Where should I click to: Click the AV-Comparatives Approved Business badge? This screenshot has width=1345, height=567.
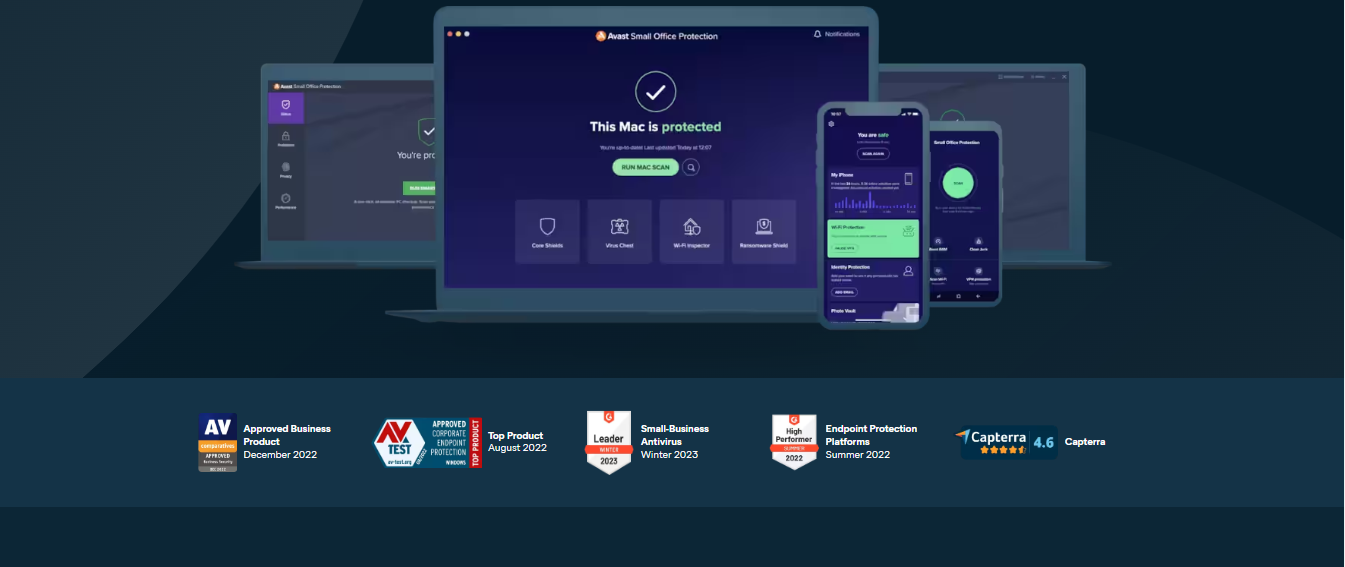tap(217, 442)
